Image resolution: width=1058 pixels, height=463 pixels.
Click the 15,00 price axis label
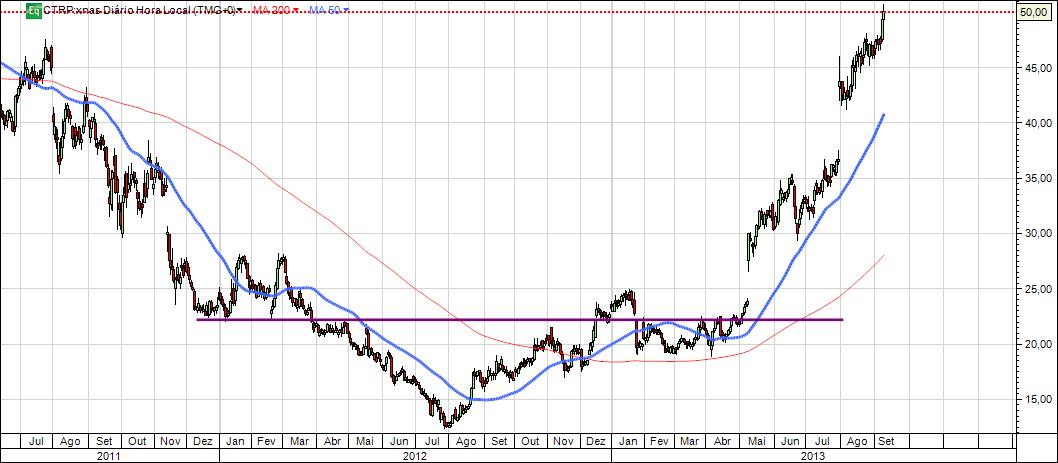click(x=1039, y=400)
